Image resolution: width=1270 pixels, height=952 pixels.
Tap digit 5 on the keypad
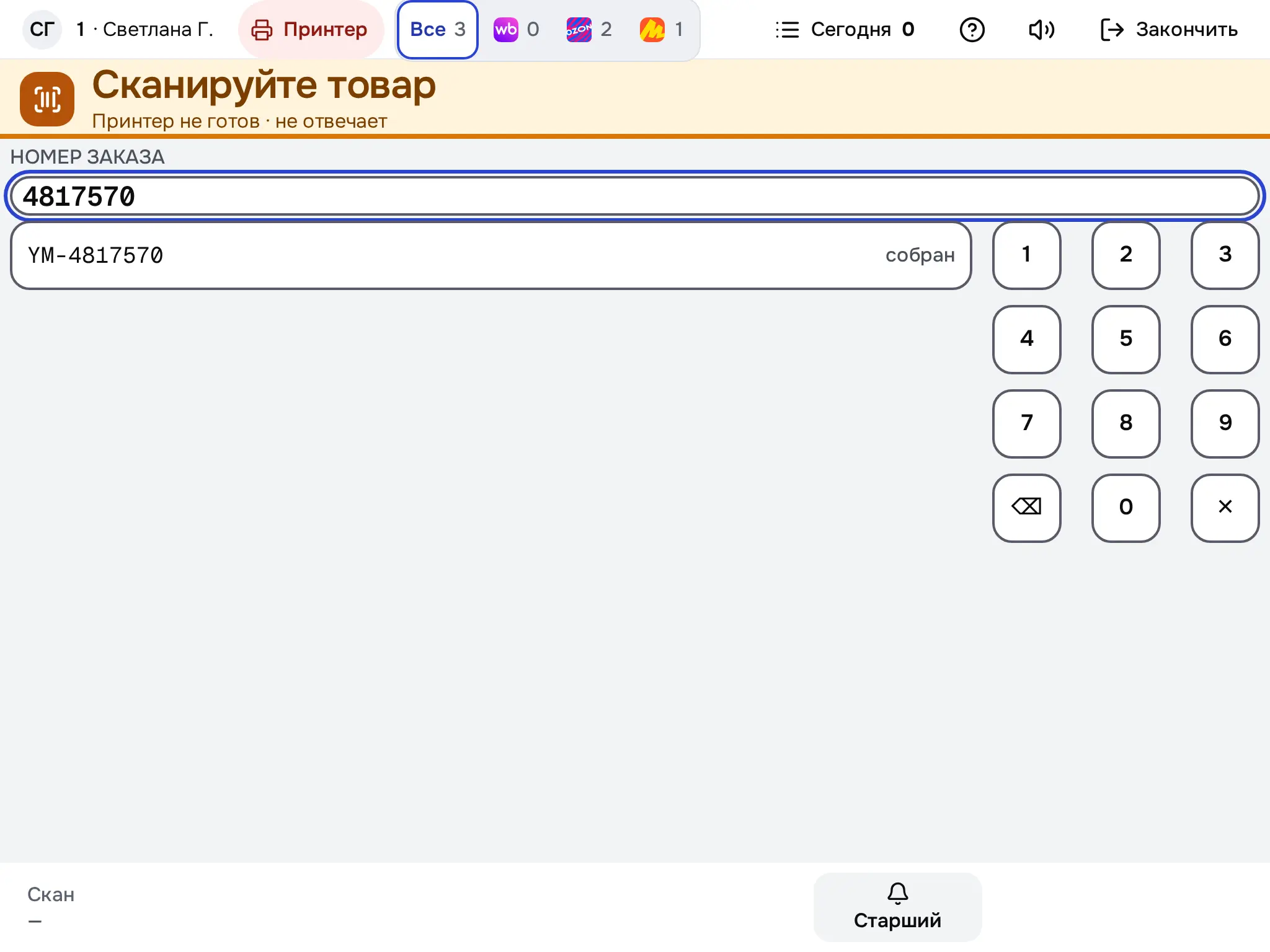[1126, 339]
